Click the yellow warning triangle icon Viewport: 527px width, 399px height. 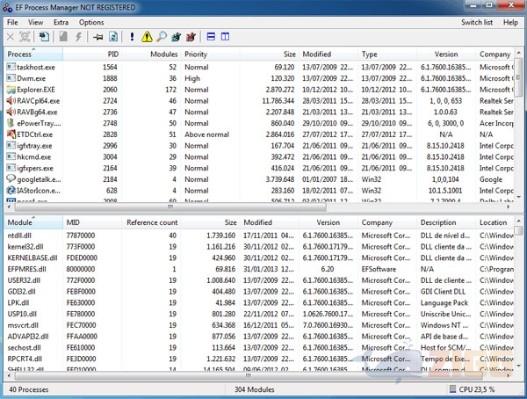click(147, 37)
